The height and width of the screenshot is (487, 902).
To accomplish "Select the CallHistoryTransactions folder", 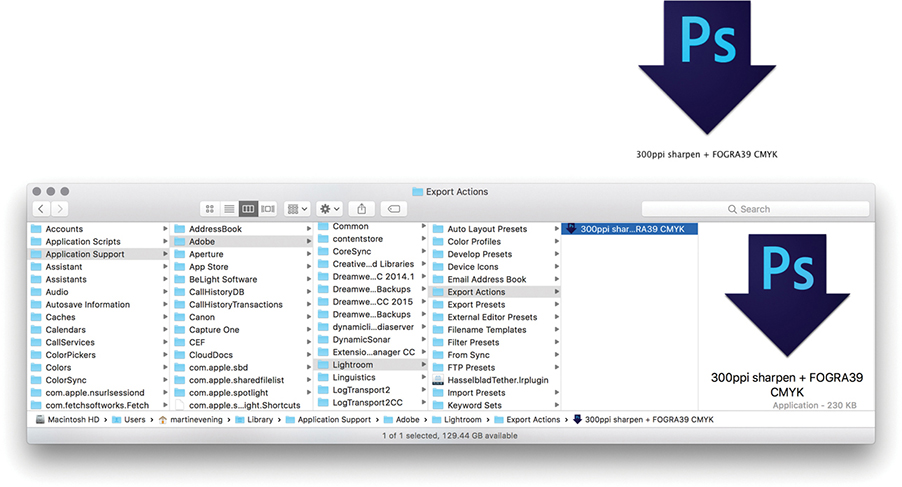I will pyautogui.click(x=242, y=305).
